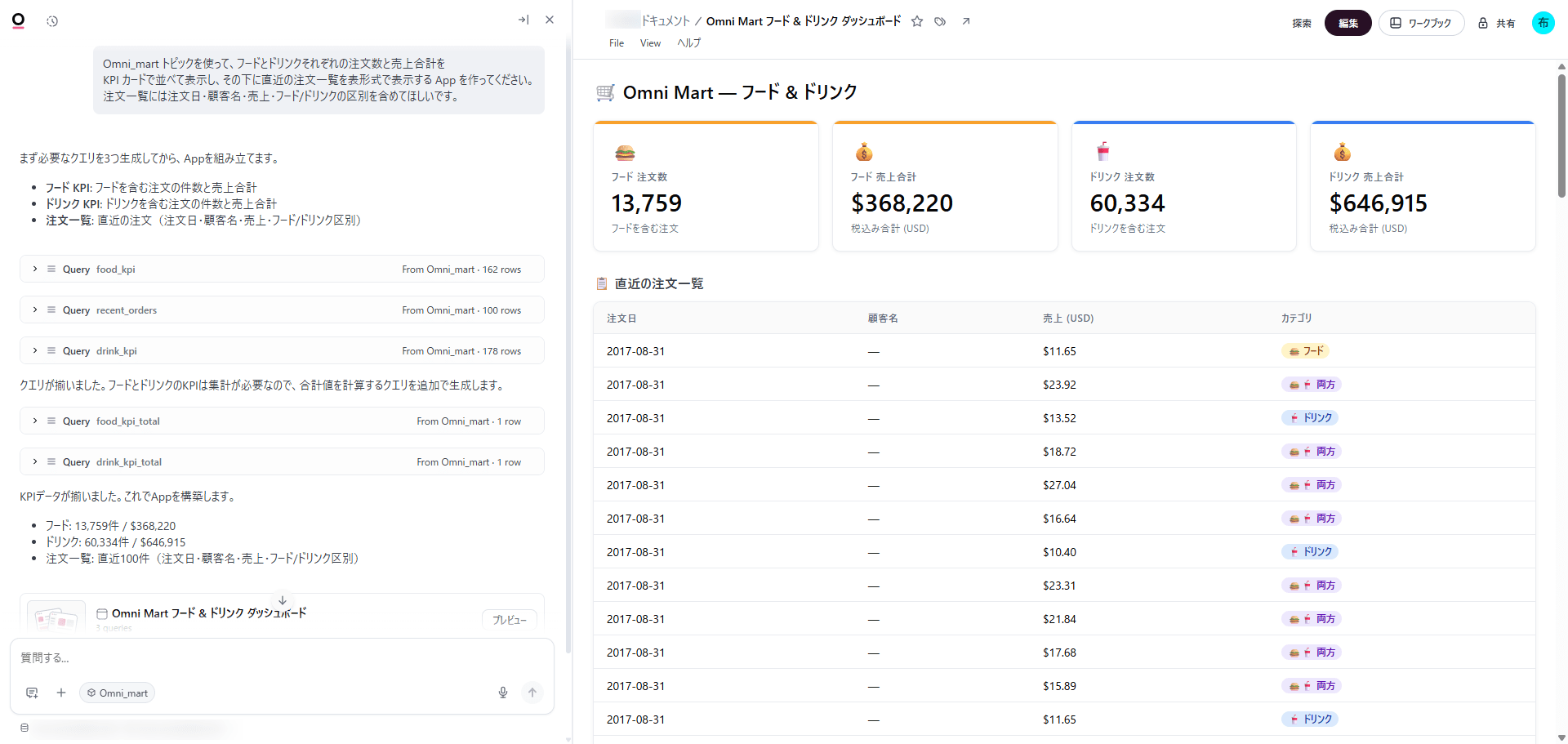The width and height of the screenshot is (1568, 744).
Task: Click the フード badge in $11.65 first row
Action: (x=1305, y=351)
